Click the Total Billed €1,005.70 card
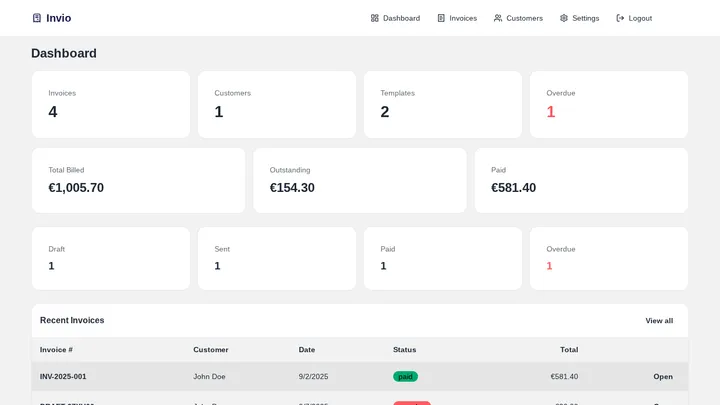 pyautogui.click(x=138, y=180)
